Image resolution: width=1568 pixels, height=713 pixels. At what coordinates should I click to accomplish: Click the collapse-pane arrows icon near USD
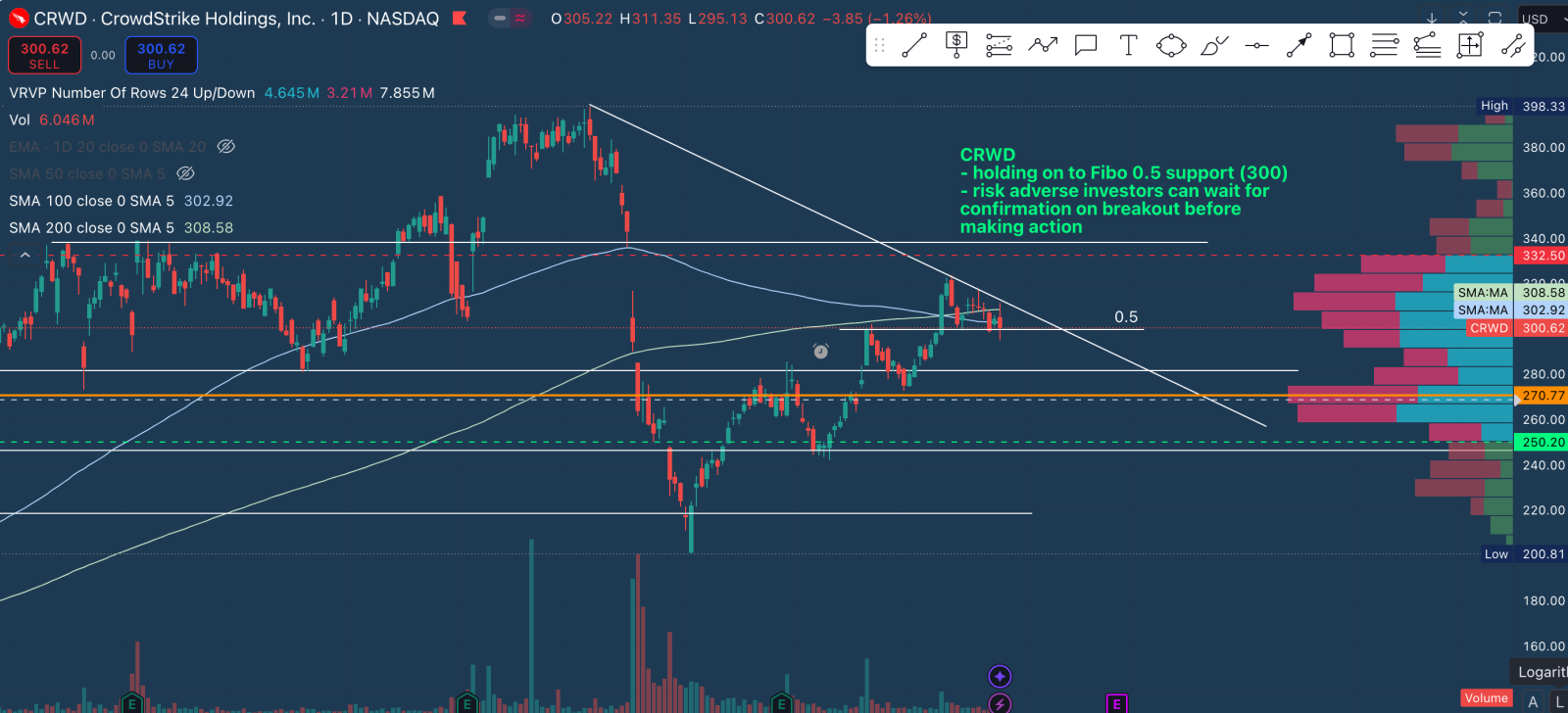[x=1463, y=19]
